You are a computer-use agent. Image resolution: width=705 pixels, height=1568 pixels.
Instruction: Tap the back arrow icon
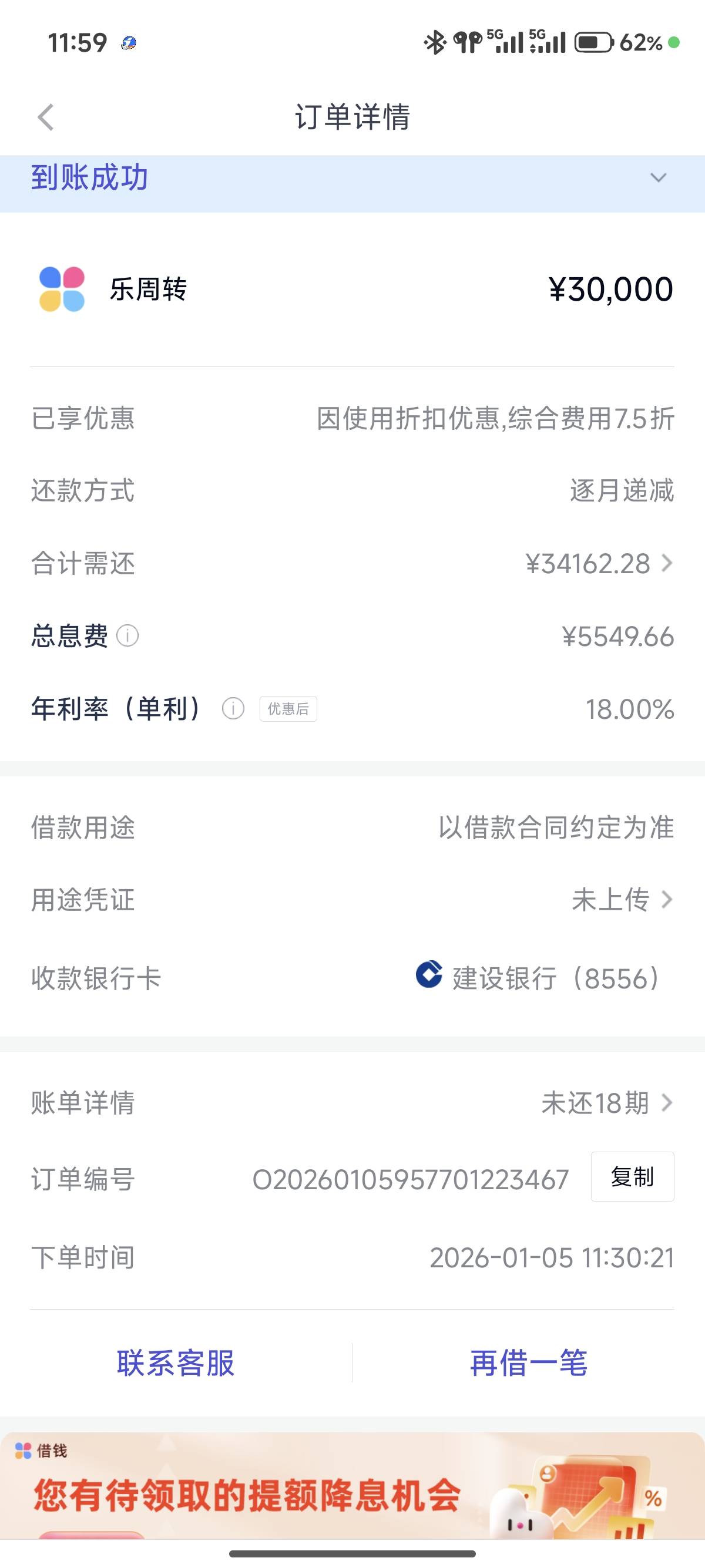[x=46, y=117]
